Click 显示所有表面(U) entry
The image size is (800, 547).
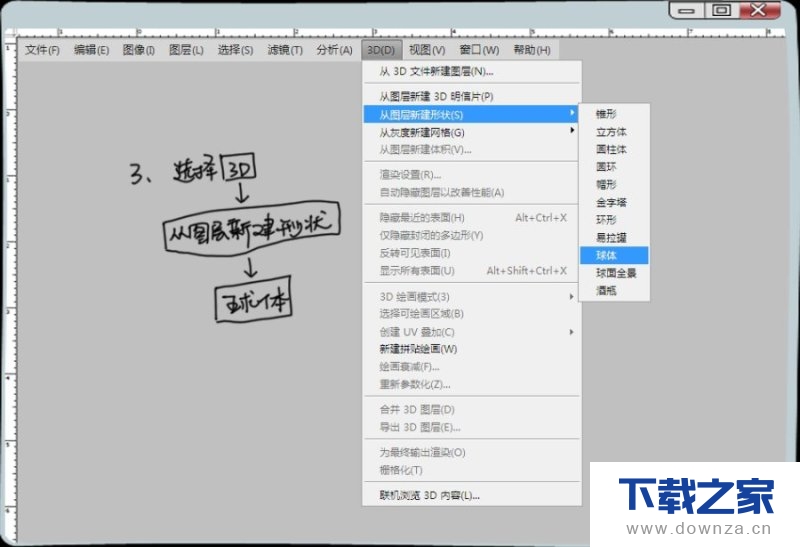(x=471, y=271)
